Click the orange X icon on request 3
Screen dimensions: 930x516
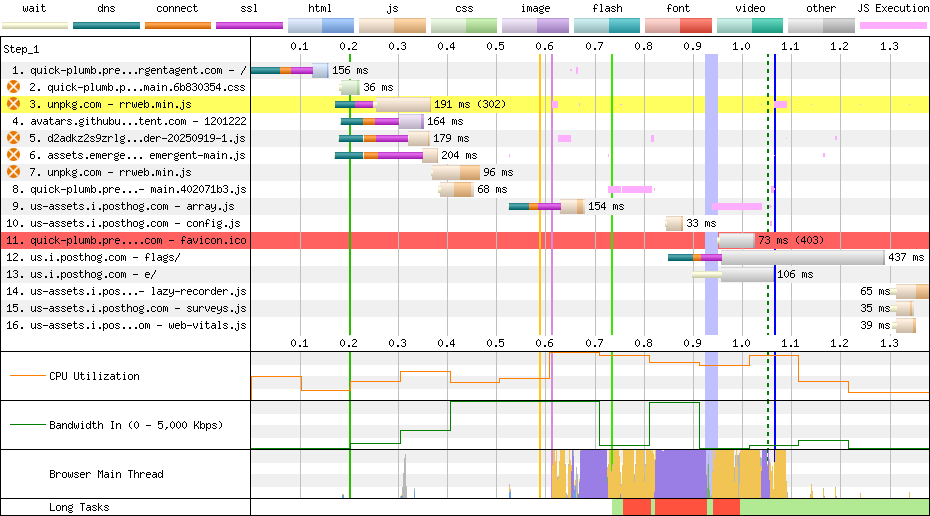coord(13,104)
